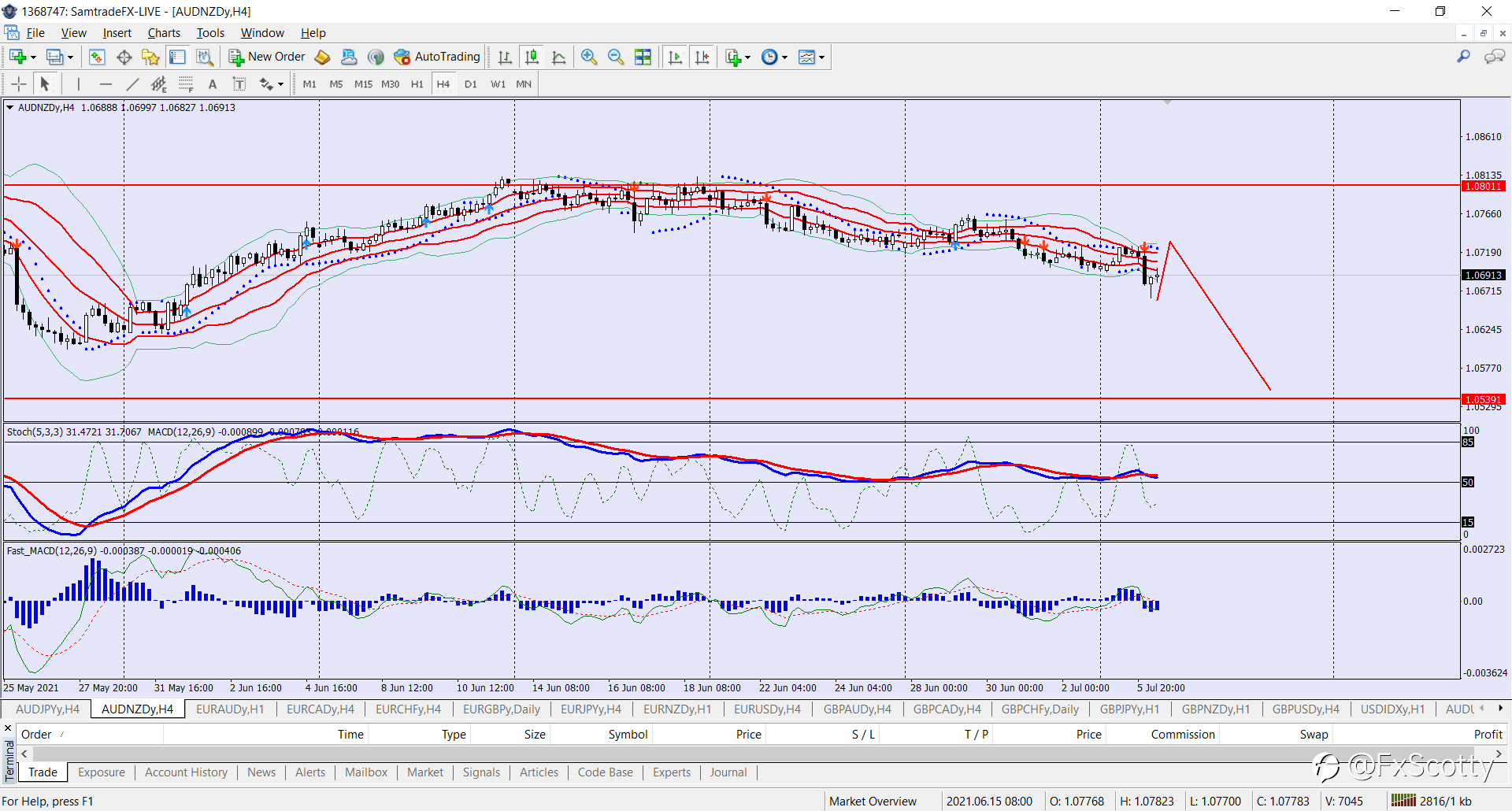The image size is (1512, 811).
Task: Open the Templates icon
Action: (806, 57)
